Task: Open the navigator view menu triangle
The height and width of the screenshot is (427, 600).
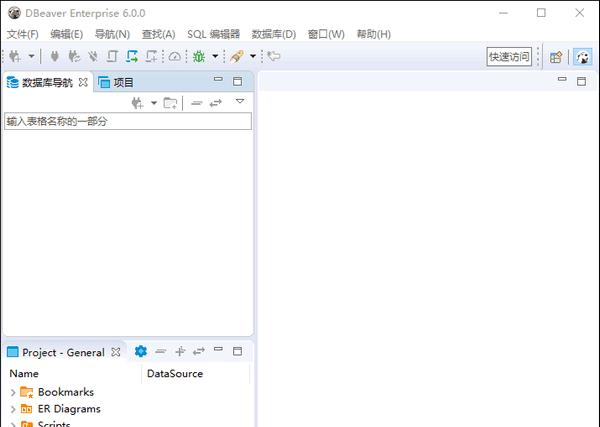Action: (x=240, y=101)
